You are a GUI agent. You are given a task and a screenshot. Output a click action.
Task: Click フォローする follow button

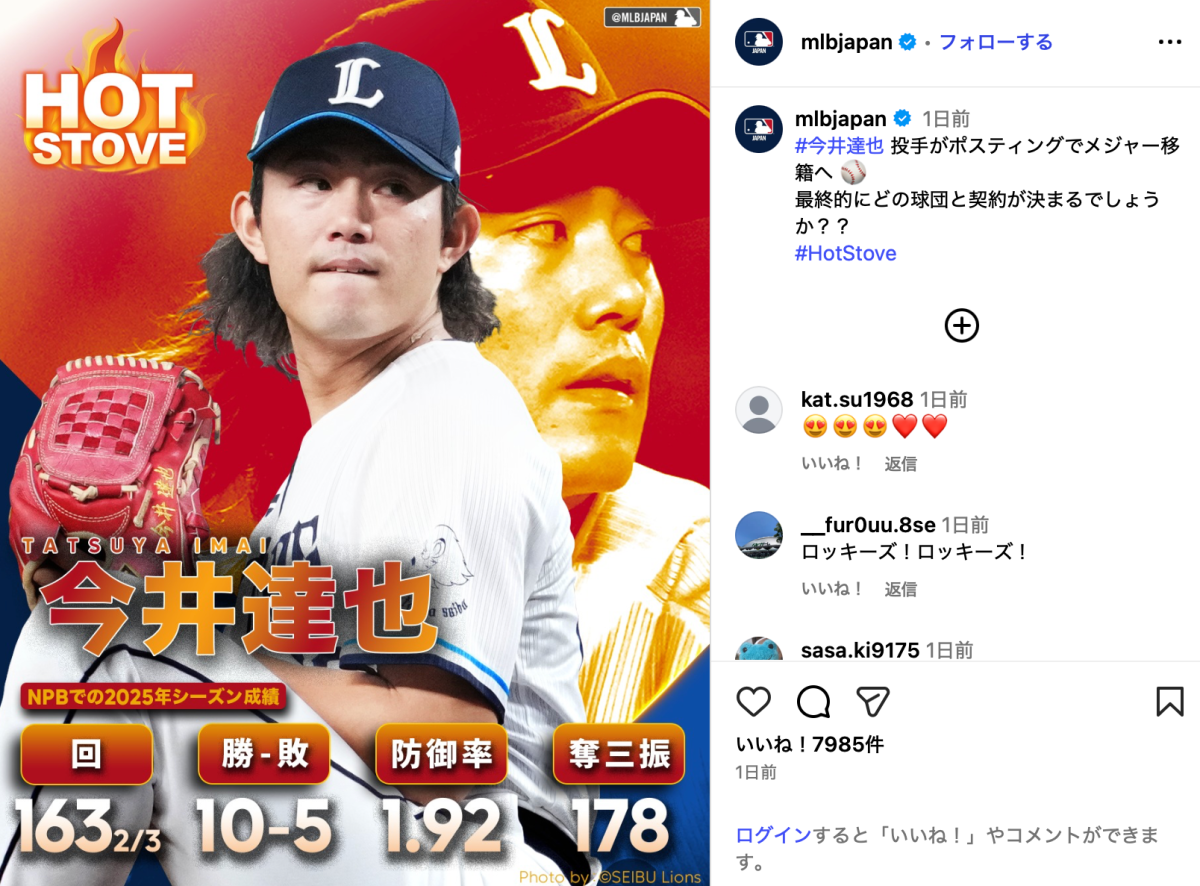click(x=995, y=42)
